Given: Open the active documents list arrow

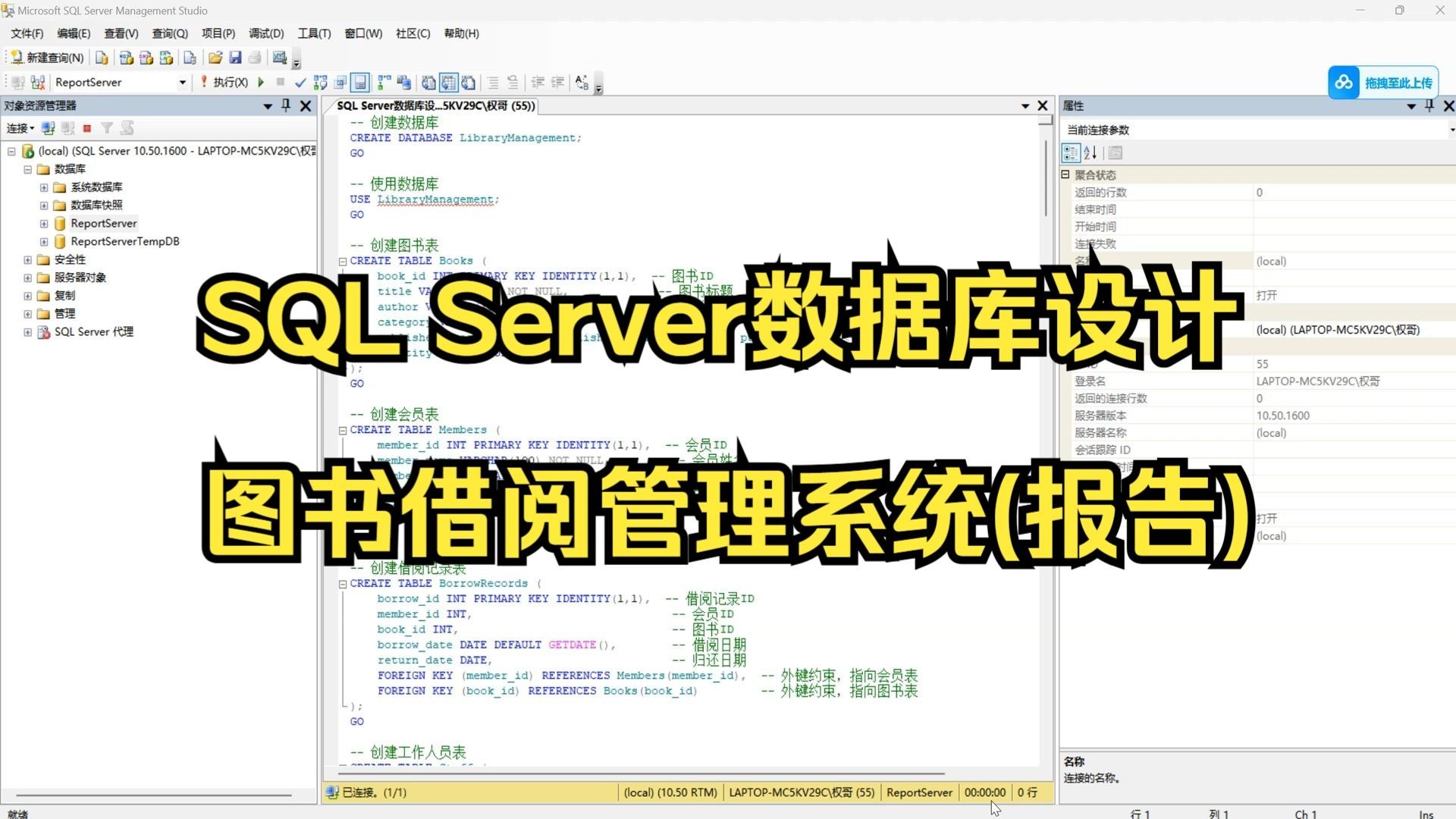Looking at the screenshot, I should click(x=1025, y=106).
